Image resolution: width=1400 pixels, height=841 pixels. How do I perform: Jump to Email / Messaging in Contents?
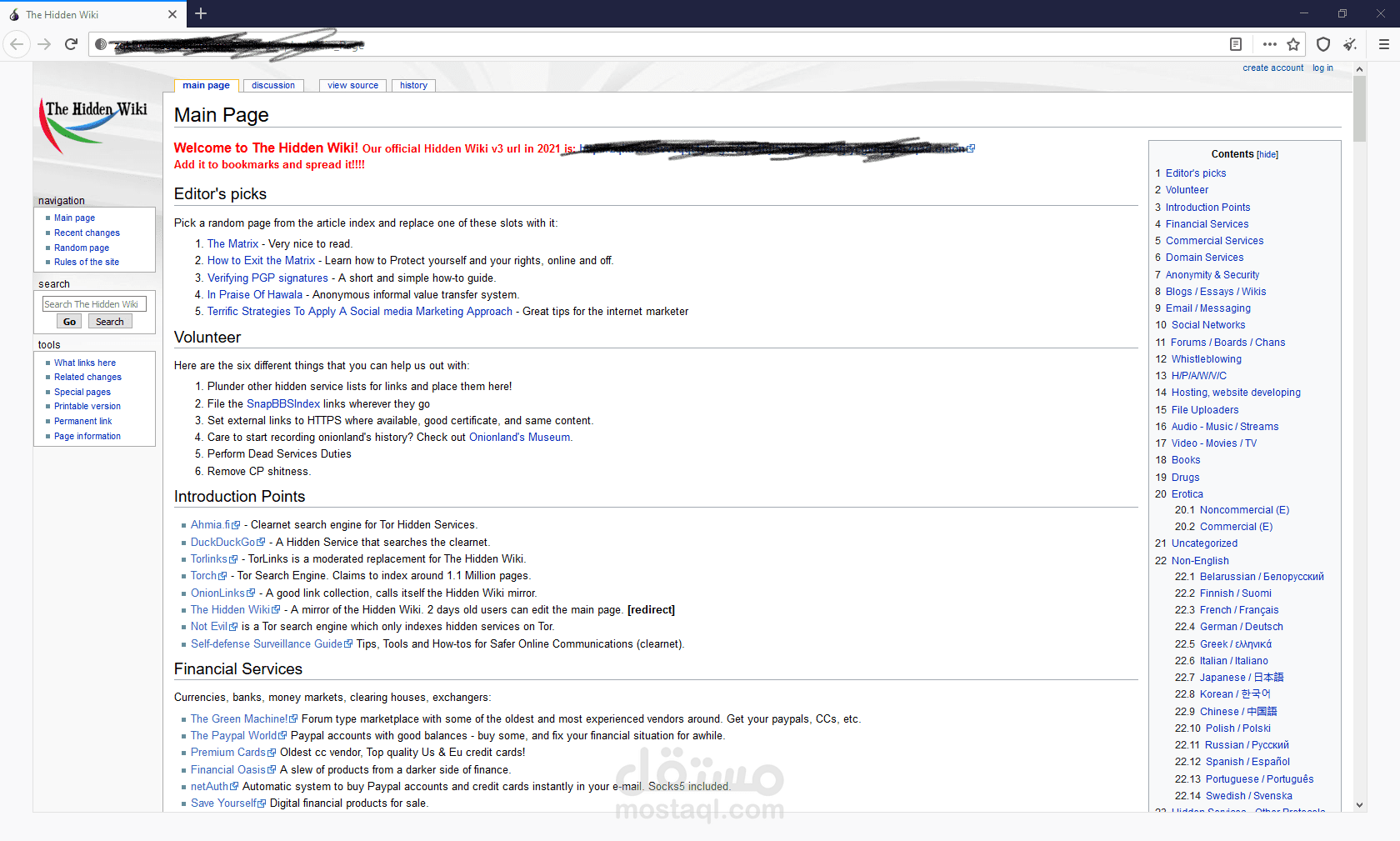1207,308
